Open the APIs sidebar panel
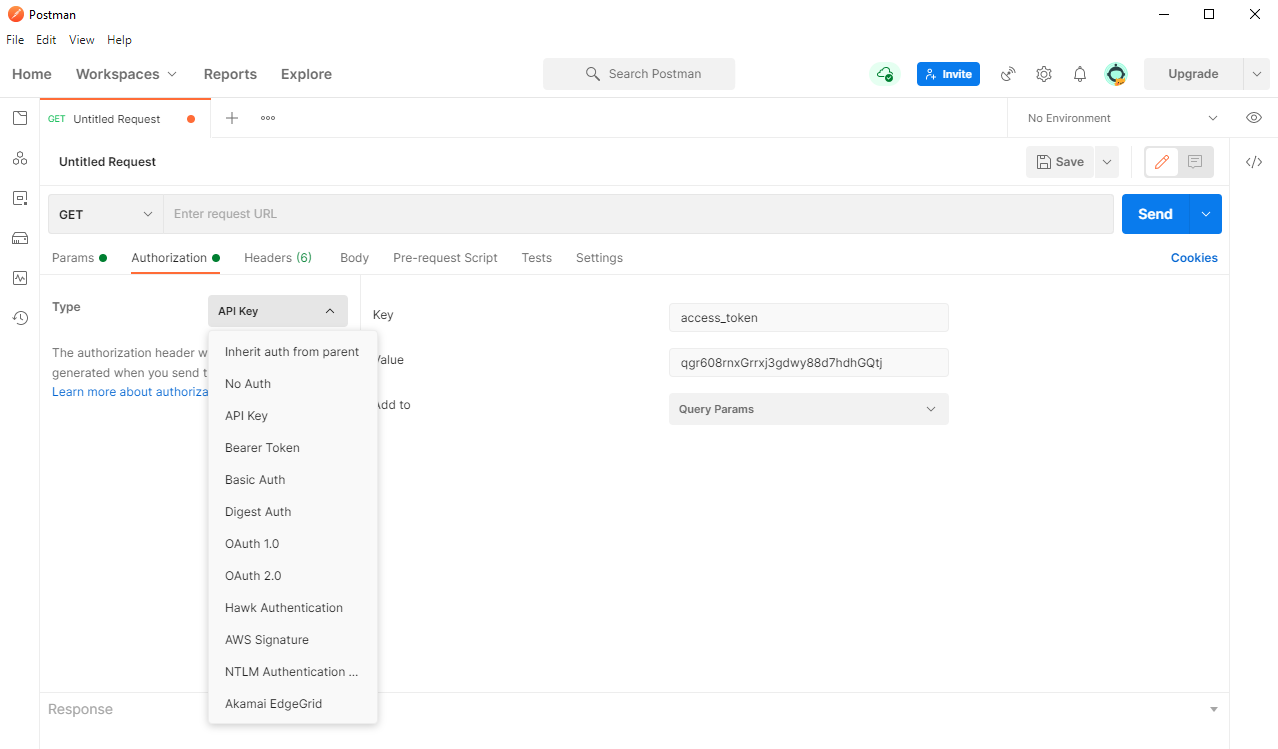 click(19, 158)
